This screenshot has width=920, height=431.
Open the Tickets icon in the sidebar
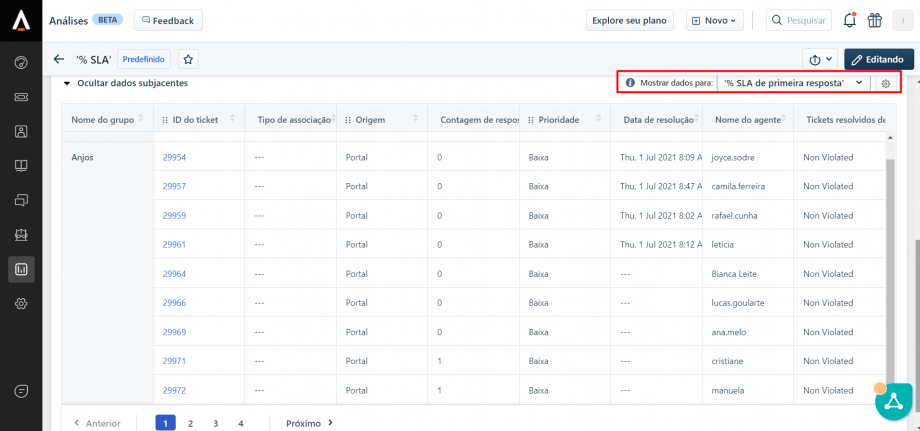21,97
